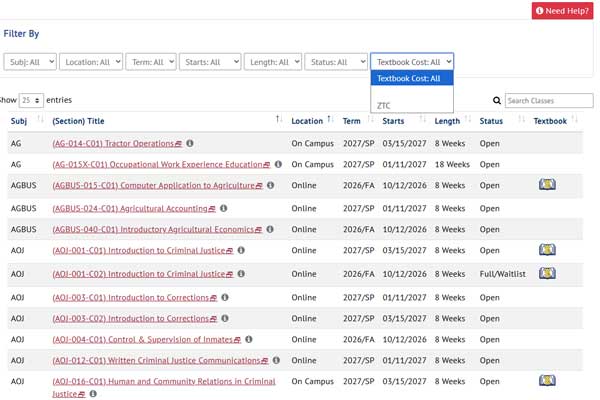The width and height of the screenshot is (600, 400).
Task: Click 'Full/Waitlist' status cell
Action: [502, 274]
